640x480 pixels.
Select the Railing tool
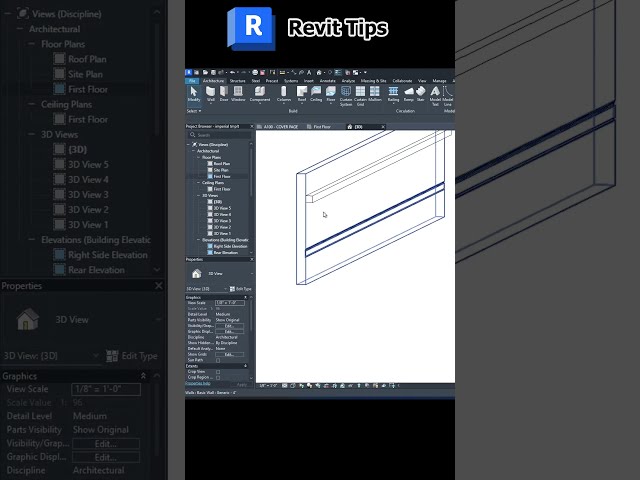(393, 94)
